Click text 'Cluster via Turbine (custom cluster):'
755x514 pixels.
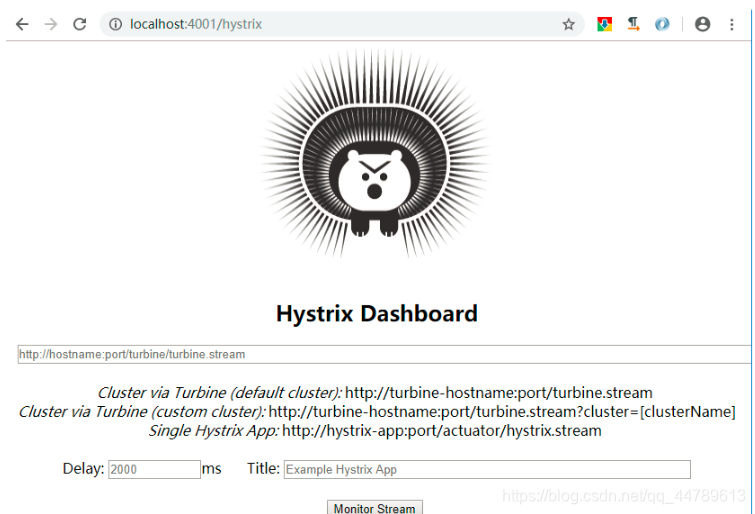click(x=142, y=412)
